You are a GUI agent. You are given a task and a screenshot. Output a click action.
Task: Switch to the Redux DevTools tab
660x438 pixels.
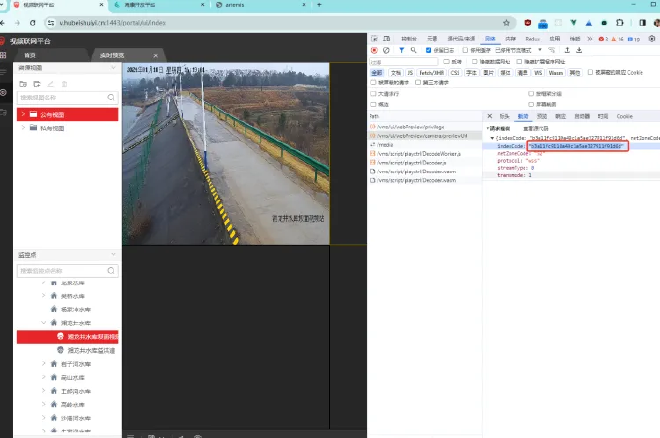coord(532,39)
